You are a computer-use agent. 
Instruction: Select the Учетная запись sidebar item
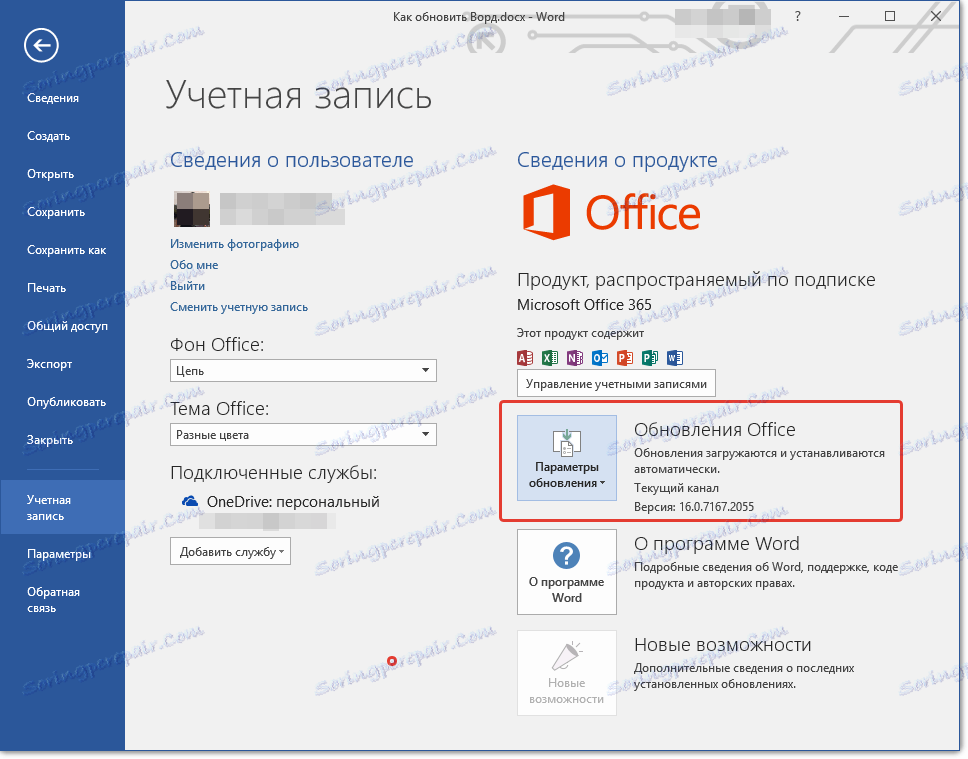click(x=62, y=508)
